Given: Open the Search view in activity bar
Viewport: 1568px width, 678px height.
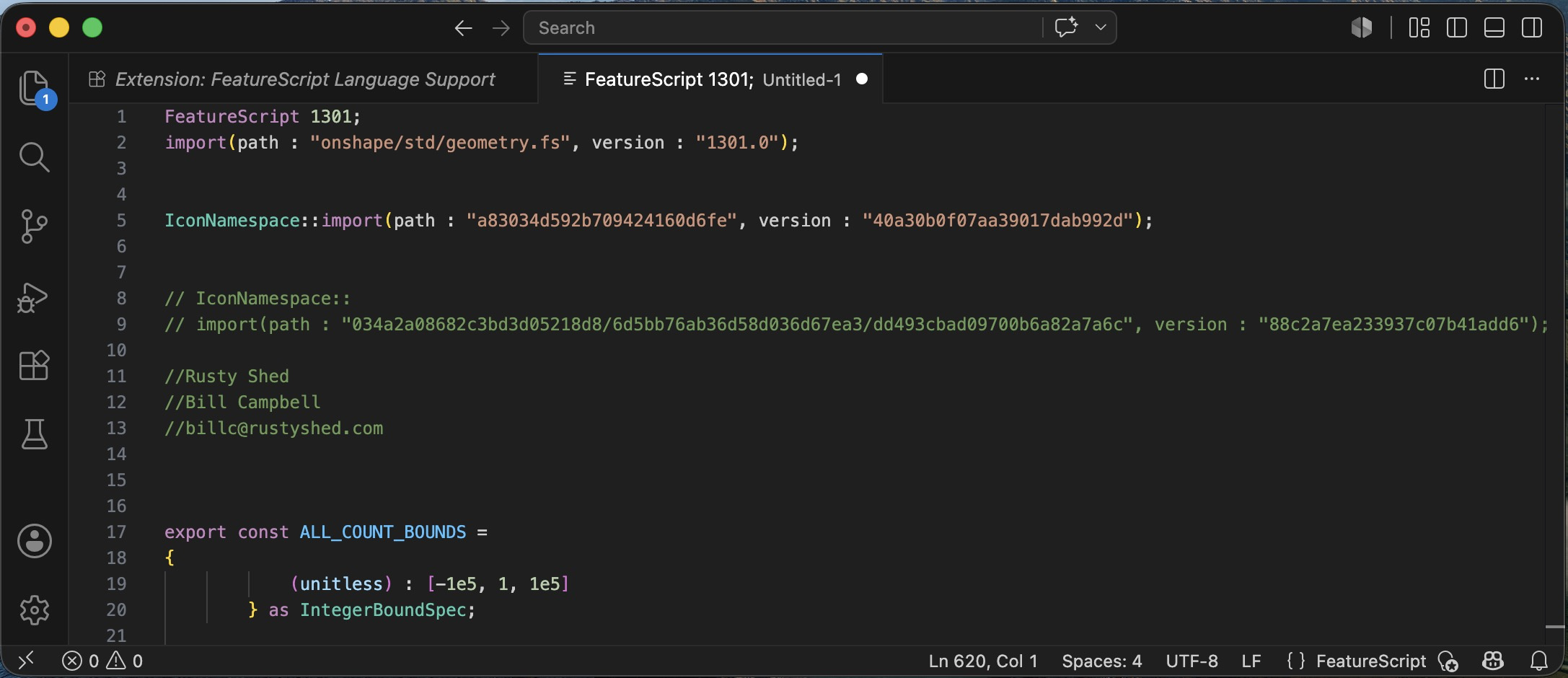Looking at the screenshot, I should [x=34, y=157].
